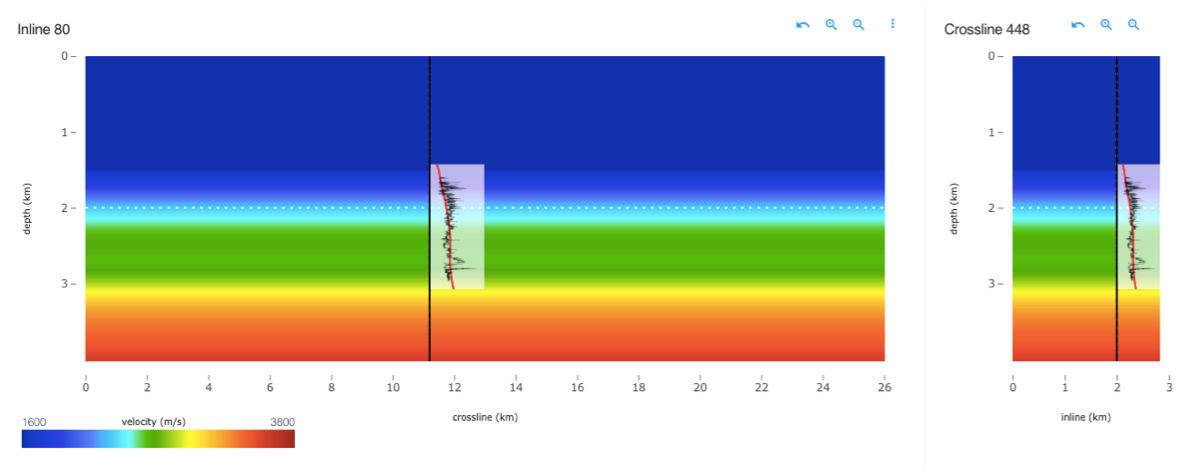Click the 'velocity (m/s)' legend label
The height and width of the screenshot is (470, 1200).
pos(153,422)
